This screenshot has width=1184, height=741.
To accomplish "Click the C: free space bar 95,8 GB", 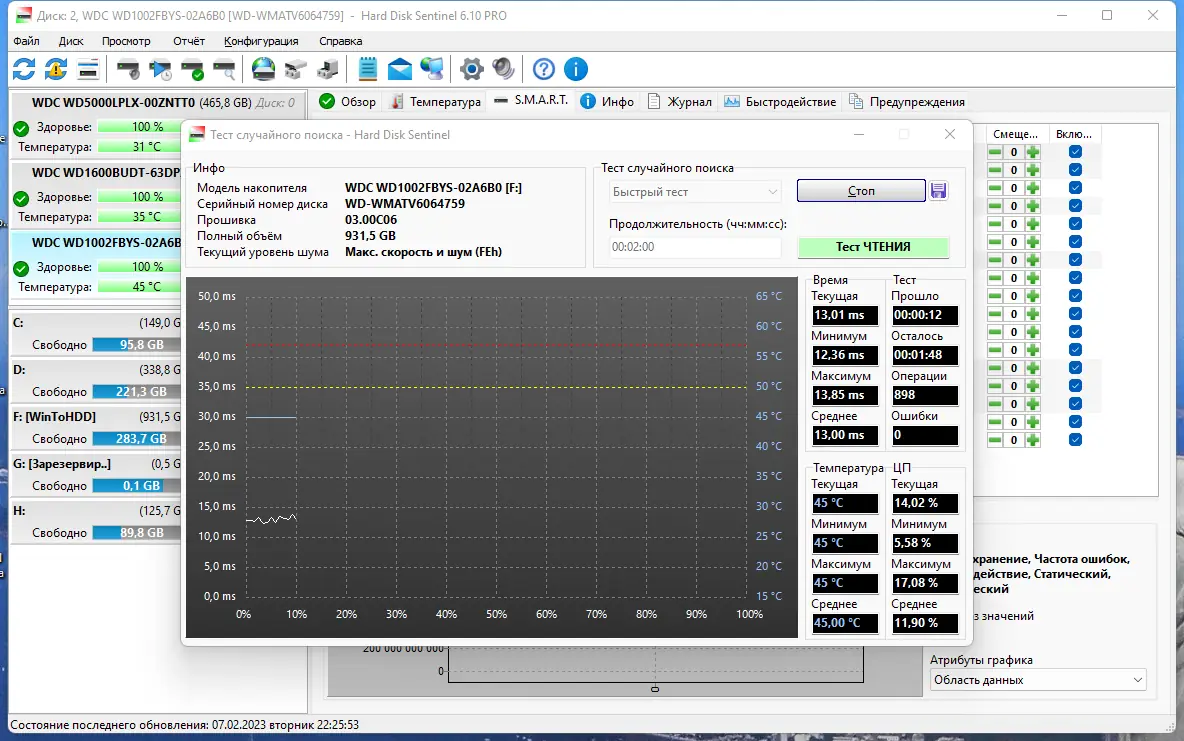I will tap(137, 344).
